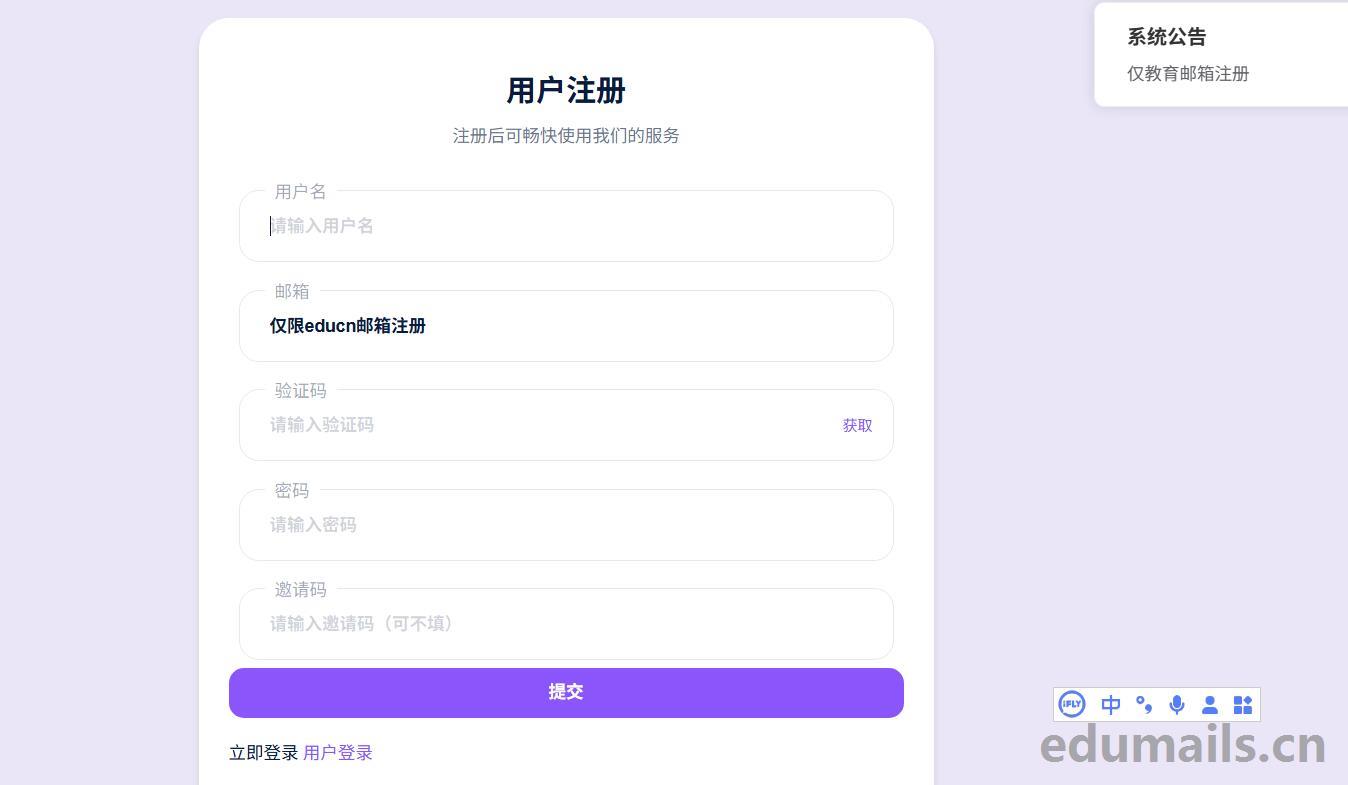Screen dimensions: 1348x785
Task: Click the iFLY input method logo
Action: (x=1072, y=705)
